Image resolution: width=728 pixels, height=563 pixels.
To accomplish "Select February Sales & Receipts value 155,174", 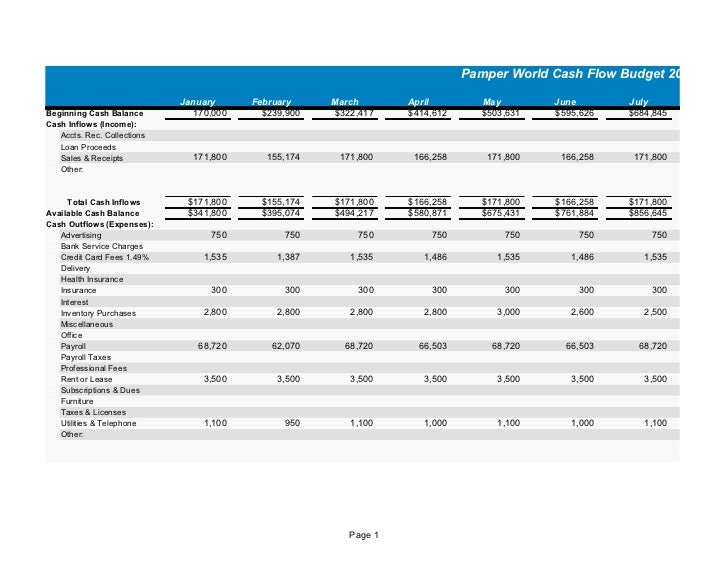I will tap(283, 157).
